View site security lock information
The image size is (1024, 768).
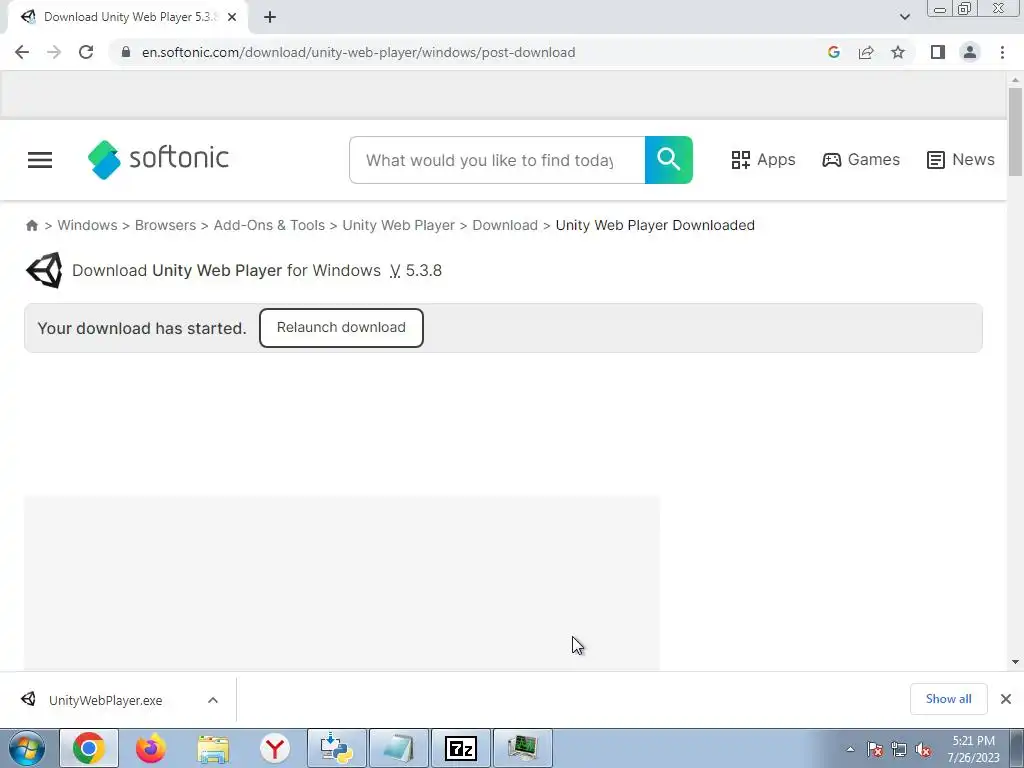pos(126,52)
